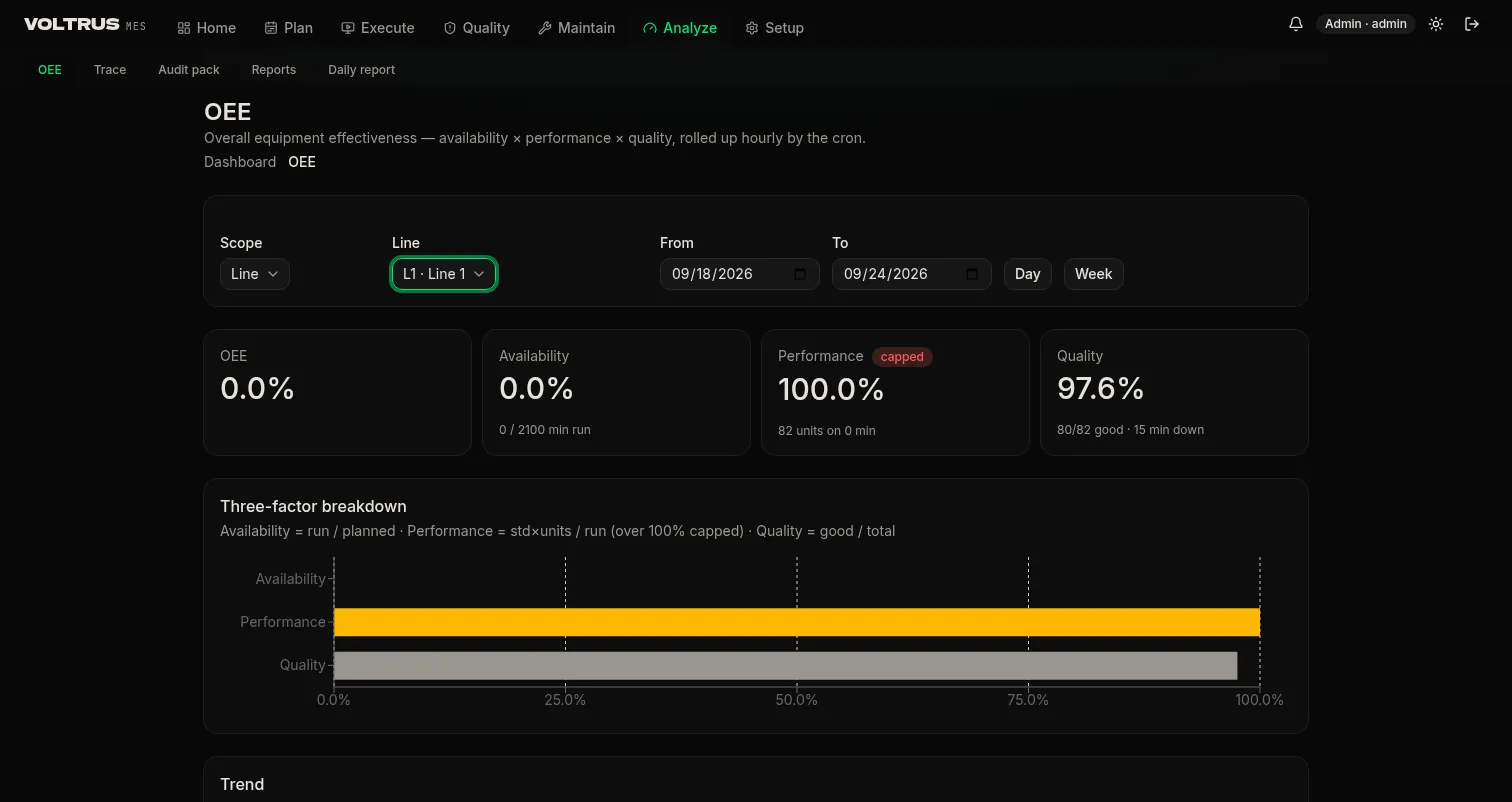1512x802 pixels.
Task: Click the OEE breadcrumb item
Action: pos(302,162)
